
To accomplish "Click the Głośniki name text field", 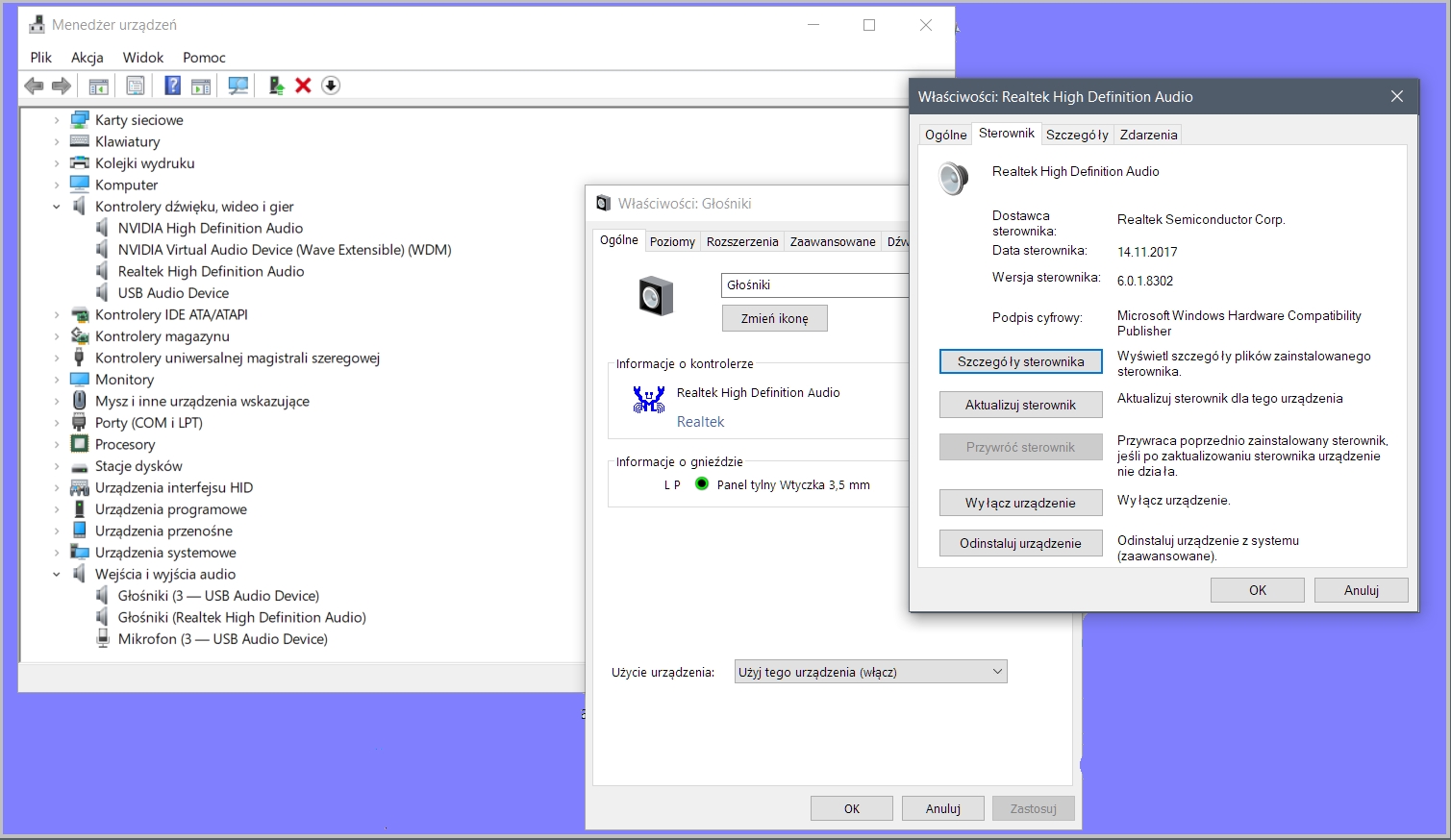I will click(814, 284).
